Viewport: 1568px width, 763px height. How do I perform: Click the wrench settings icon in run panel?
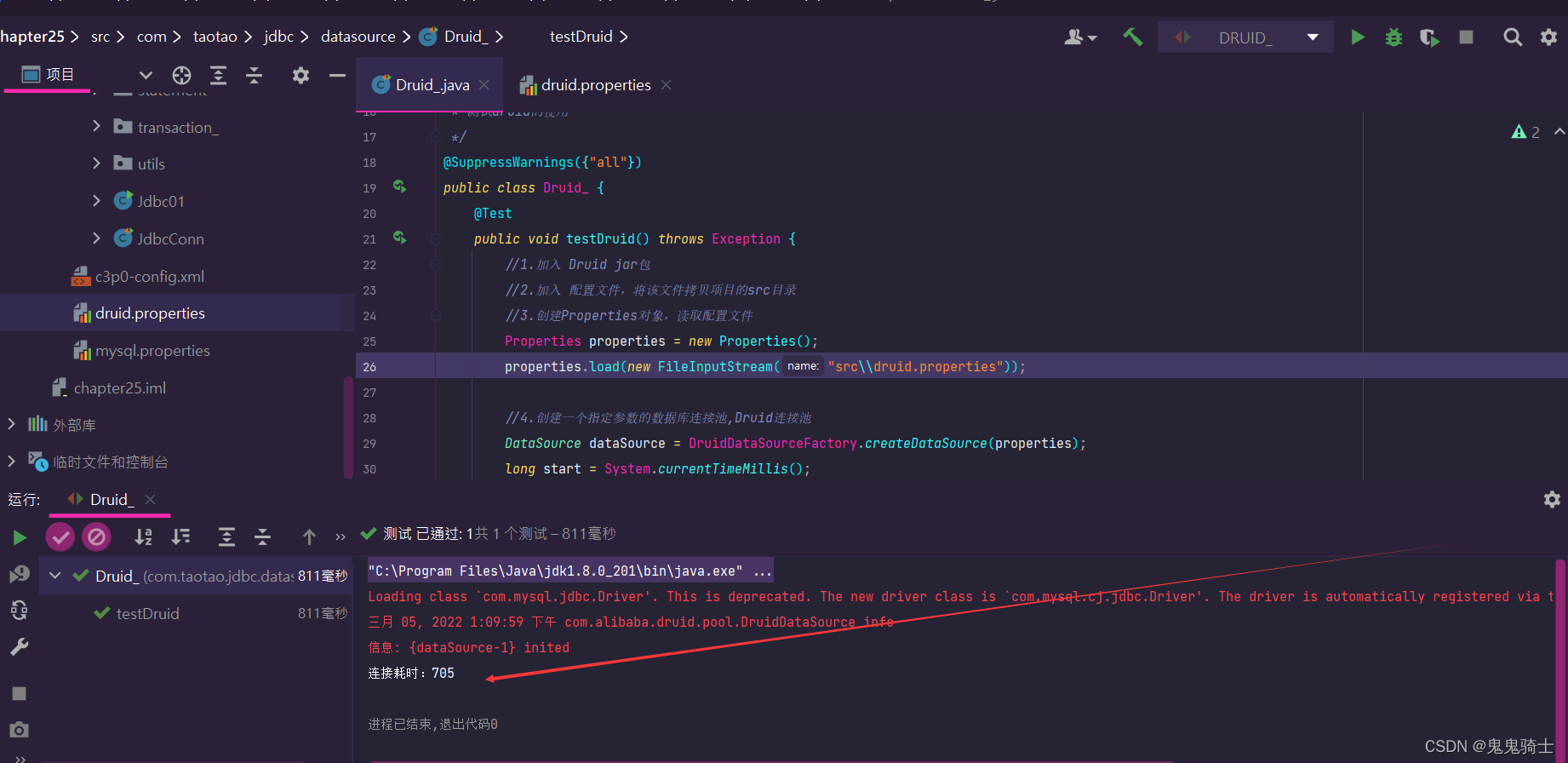(x=20, y=647)
